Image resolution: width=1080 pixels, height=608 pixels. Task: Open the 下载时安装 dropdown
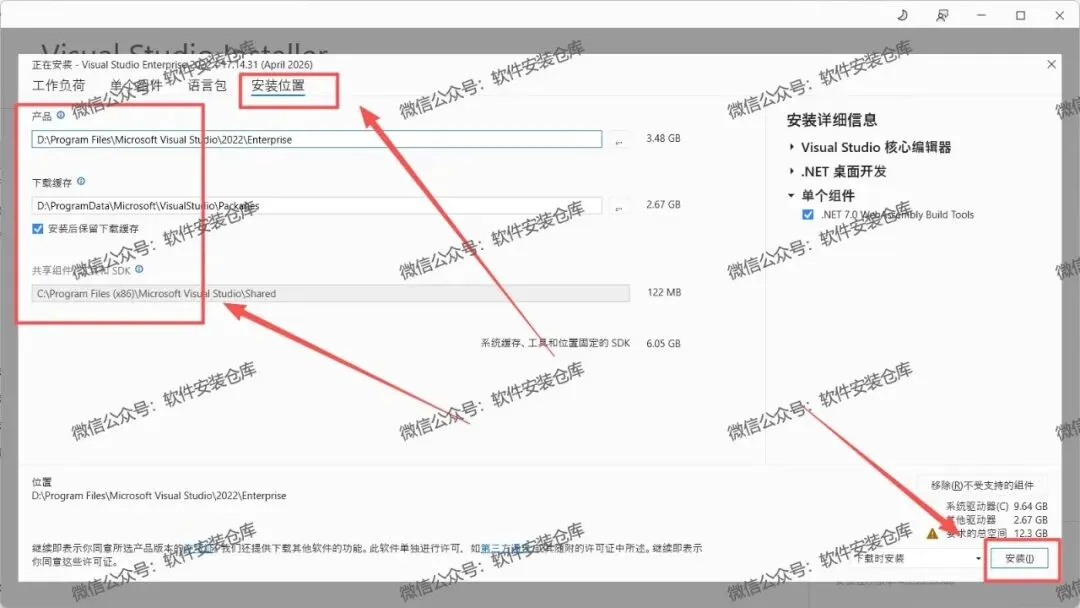click(916, 558)
